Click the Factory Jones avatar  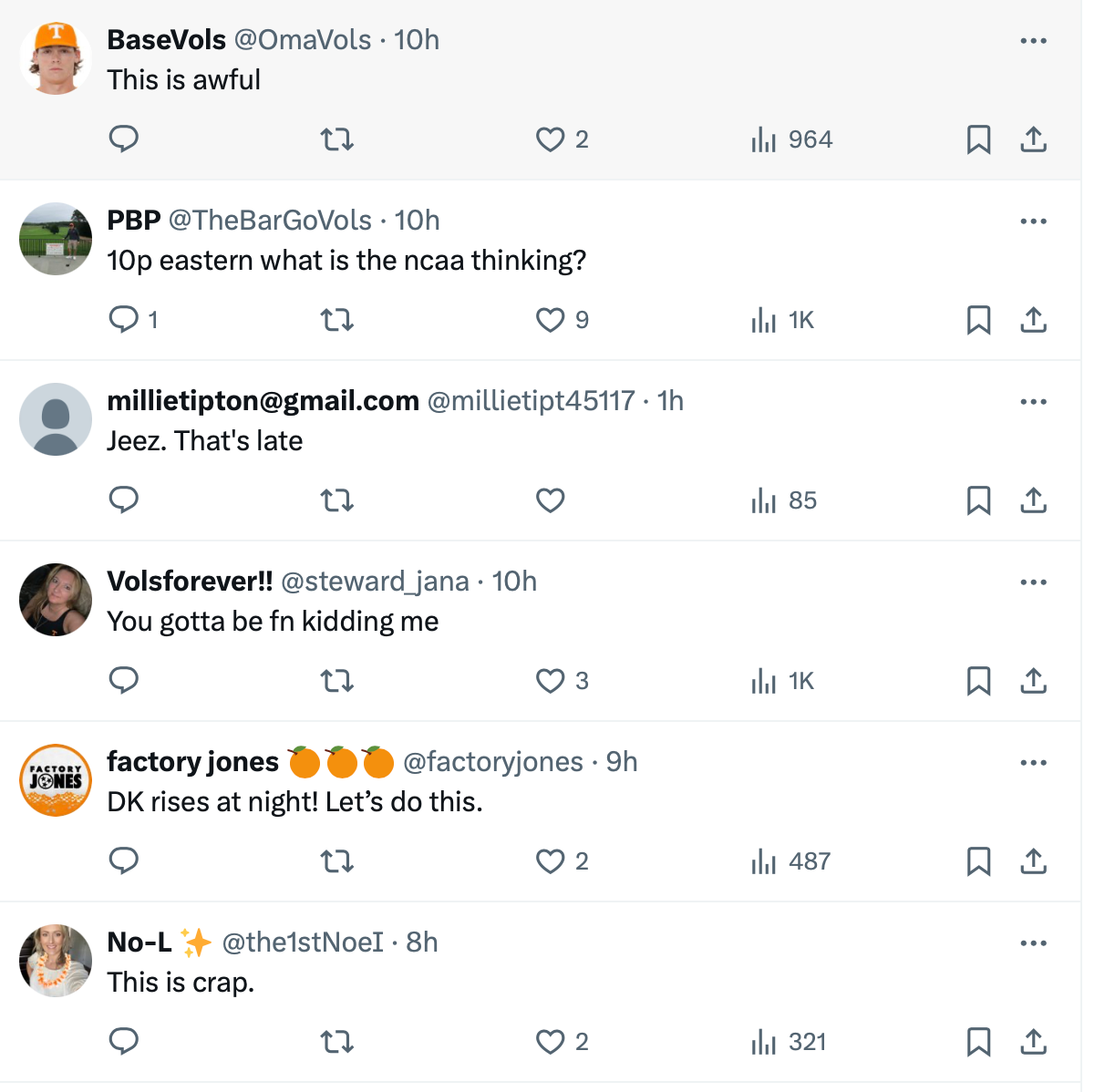tap(56, 780)
